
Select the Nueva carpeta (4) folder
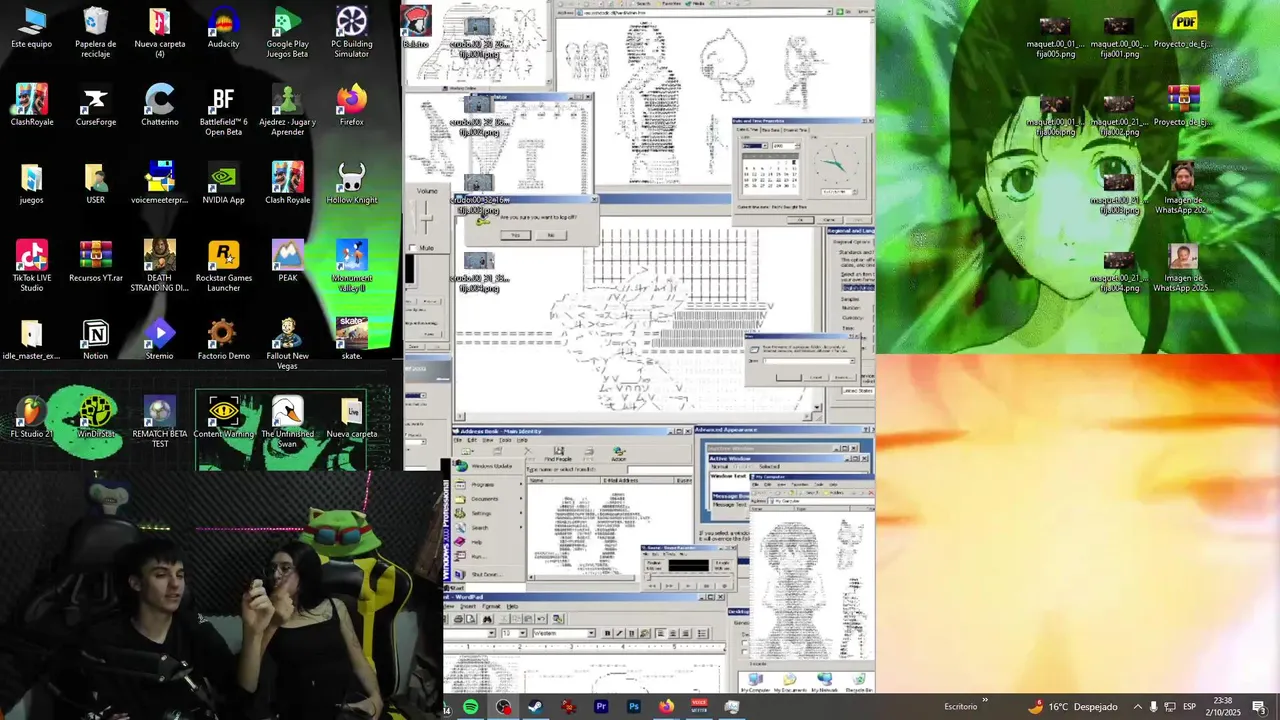tap(160, 32)
